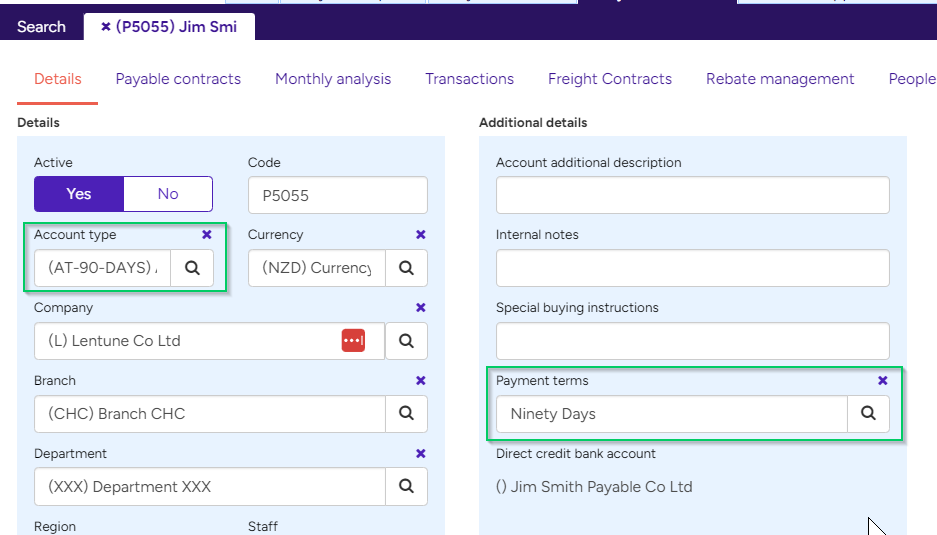Image resolution: width=937 pixels, height=535 pixels.
Task: Switch to the Payable contracts tab
Action: pyautogui.click(x=178, y=79)
